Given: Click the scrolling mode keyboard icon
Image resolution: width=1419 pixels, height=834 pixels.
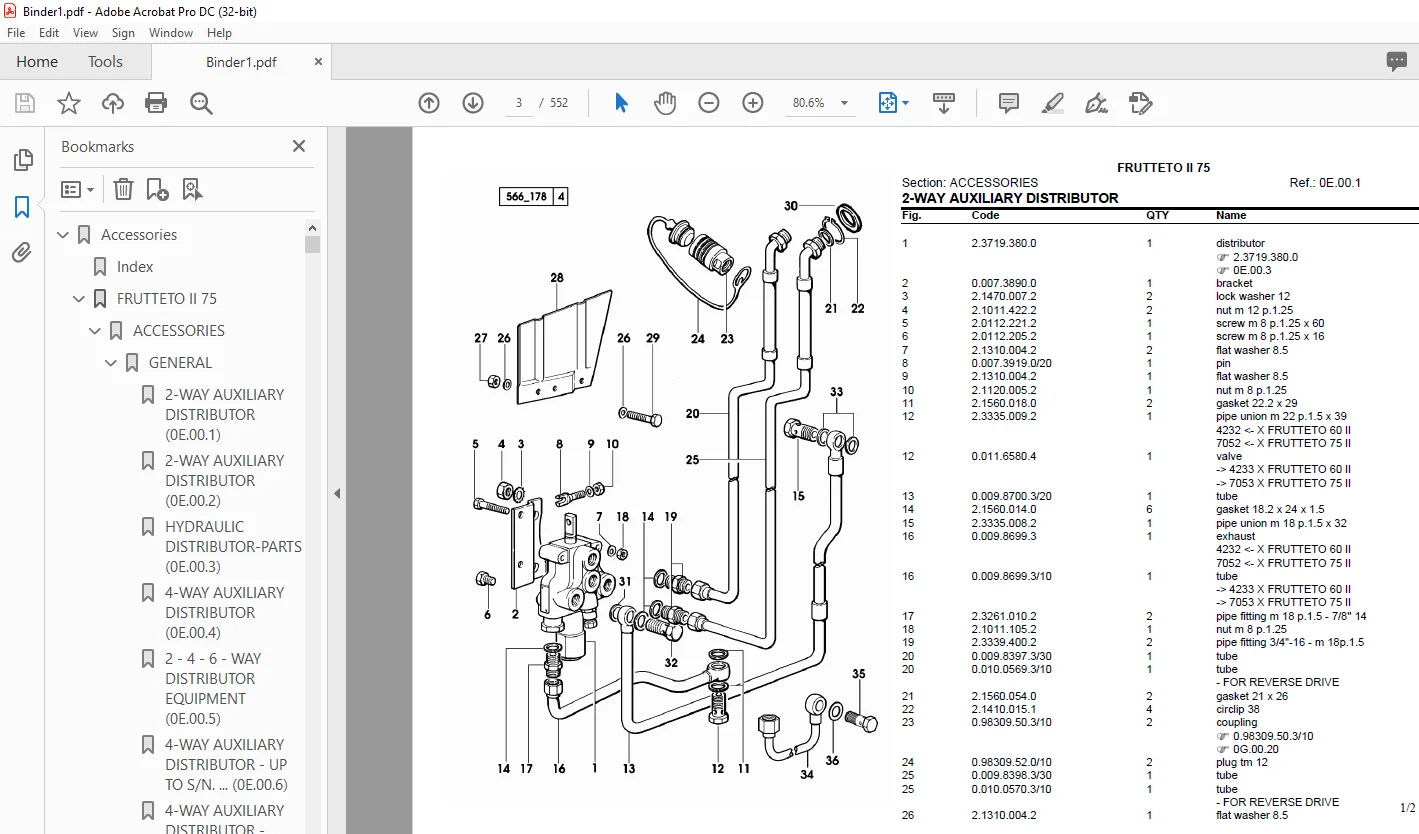Looking at the screenshot, I should (944, 103).
